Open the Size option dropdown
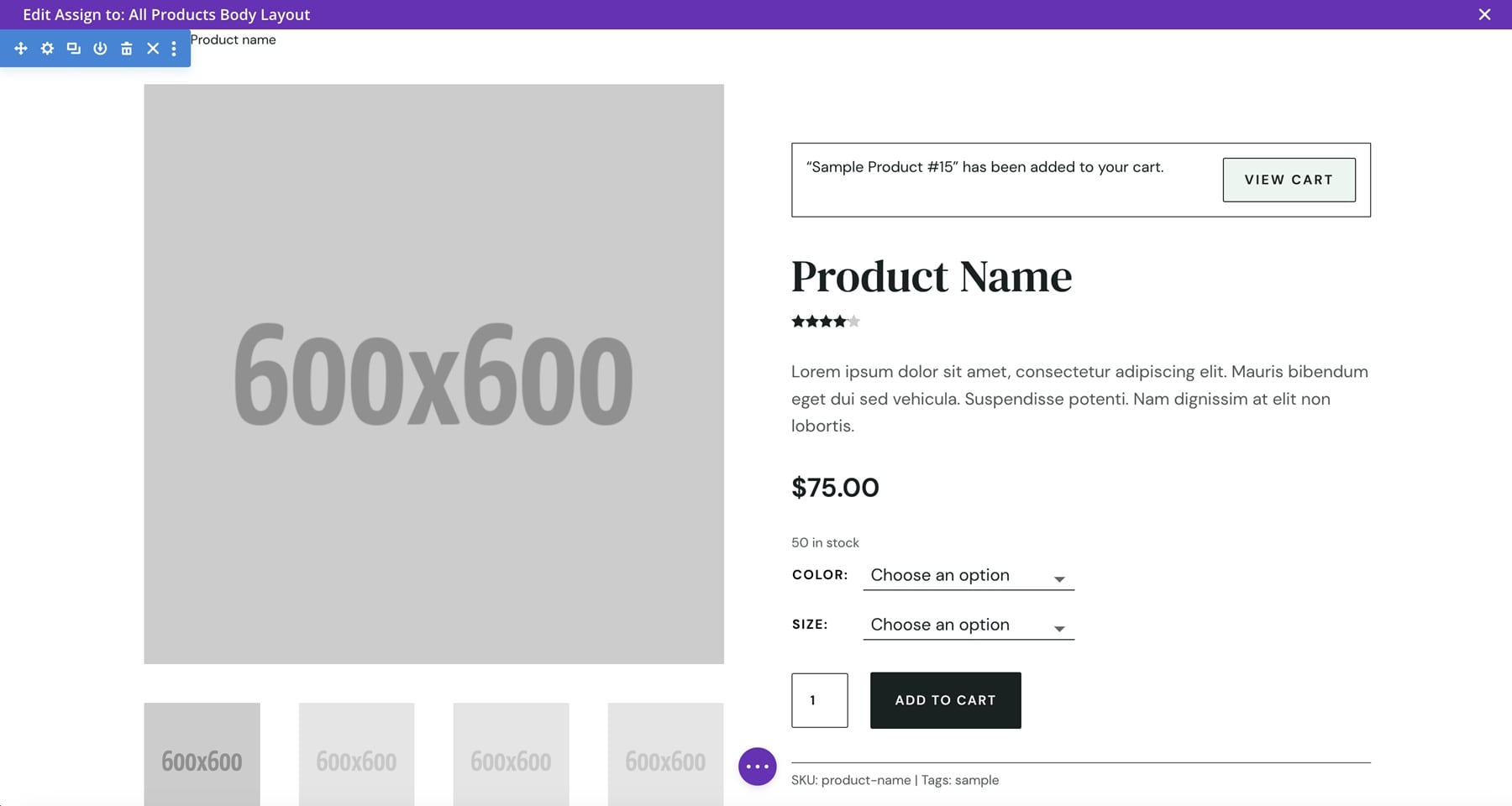 [x=969, y=625]
